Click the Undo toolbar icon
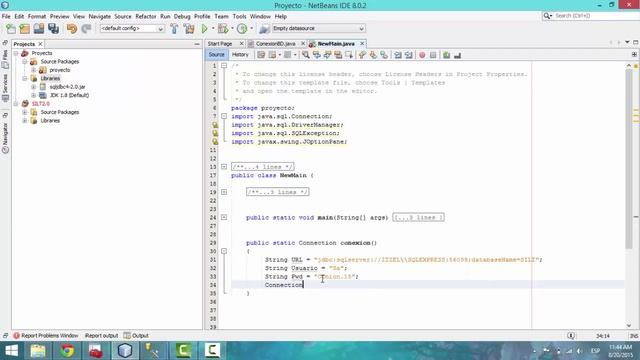The image size is (640, 360). click(x=72, y=29)
